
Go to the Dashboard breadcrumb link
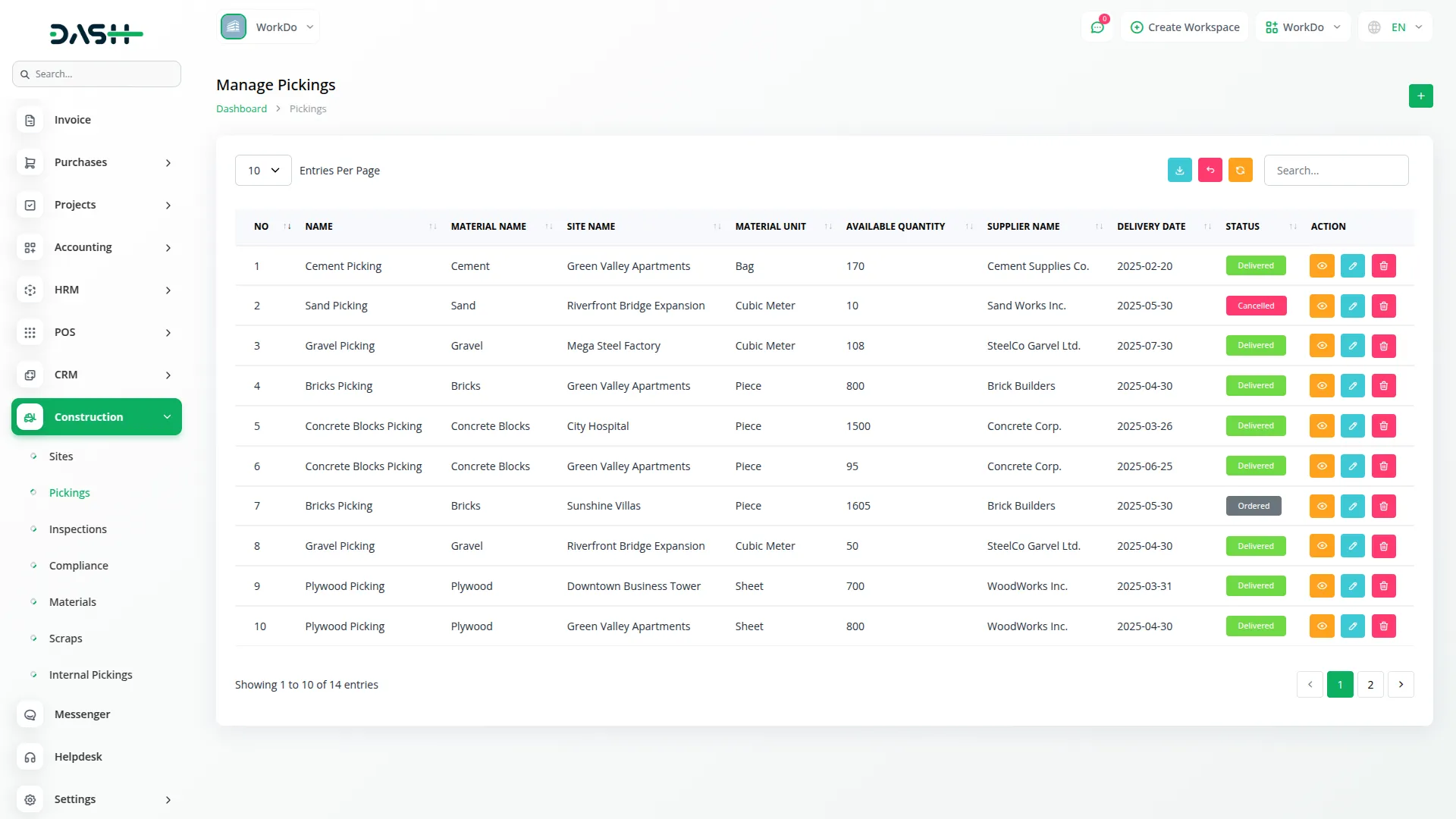click(241, 109)
